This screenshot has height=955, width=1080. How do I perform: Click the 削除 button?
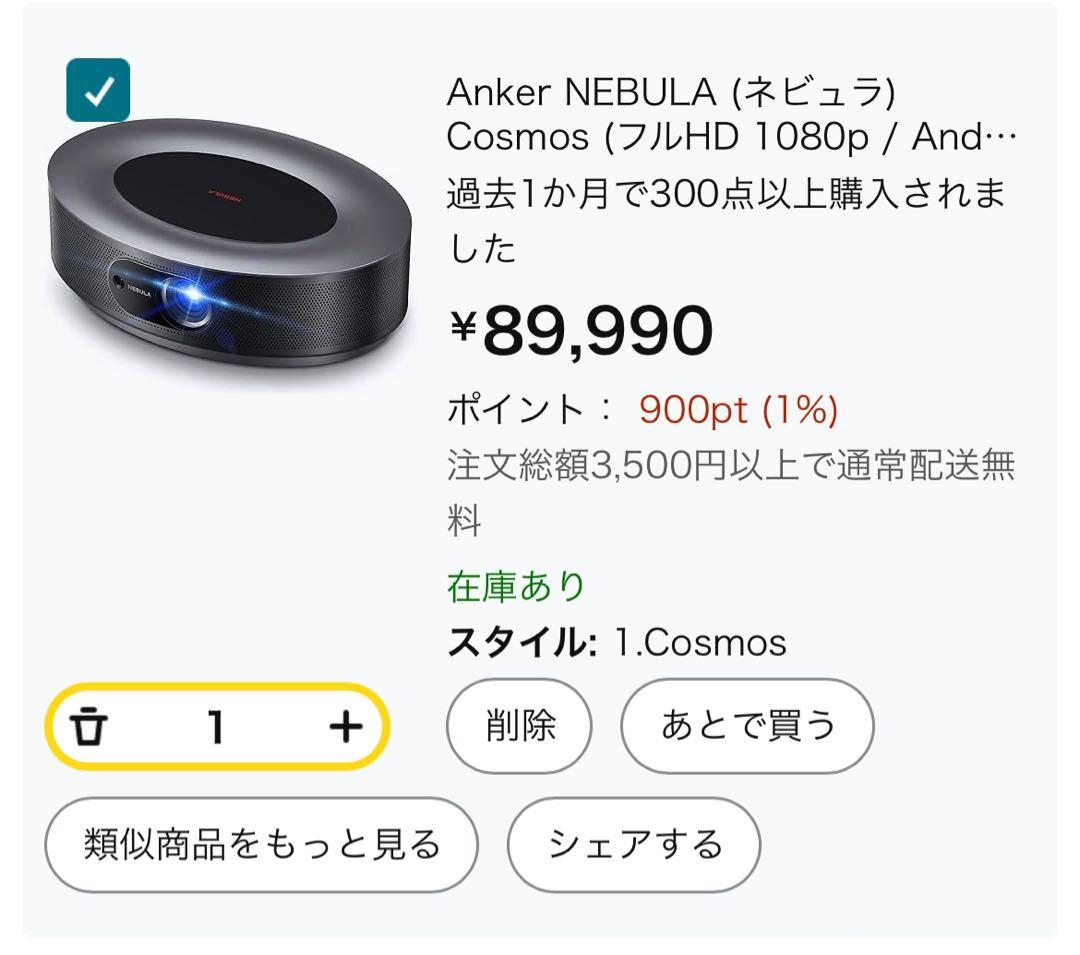[520, 727]
